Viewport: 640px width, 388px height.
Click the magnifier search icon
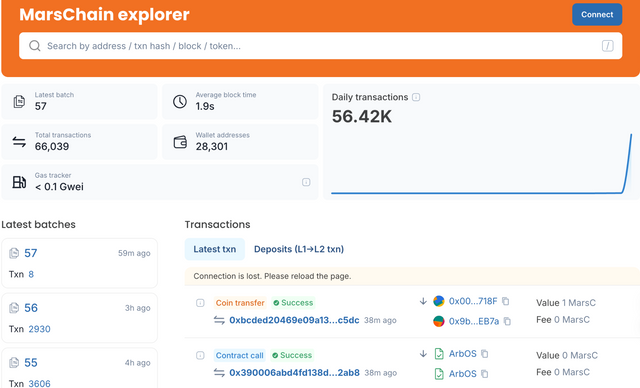(35, 46)
